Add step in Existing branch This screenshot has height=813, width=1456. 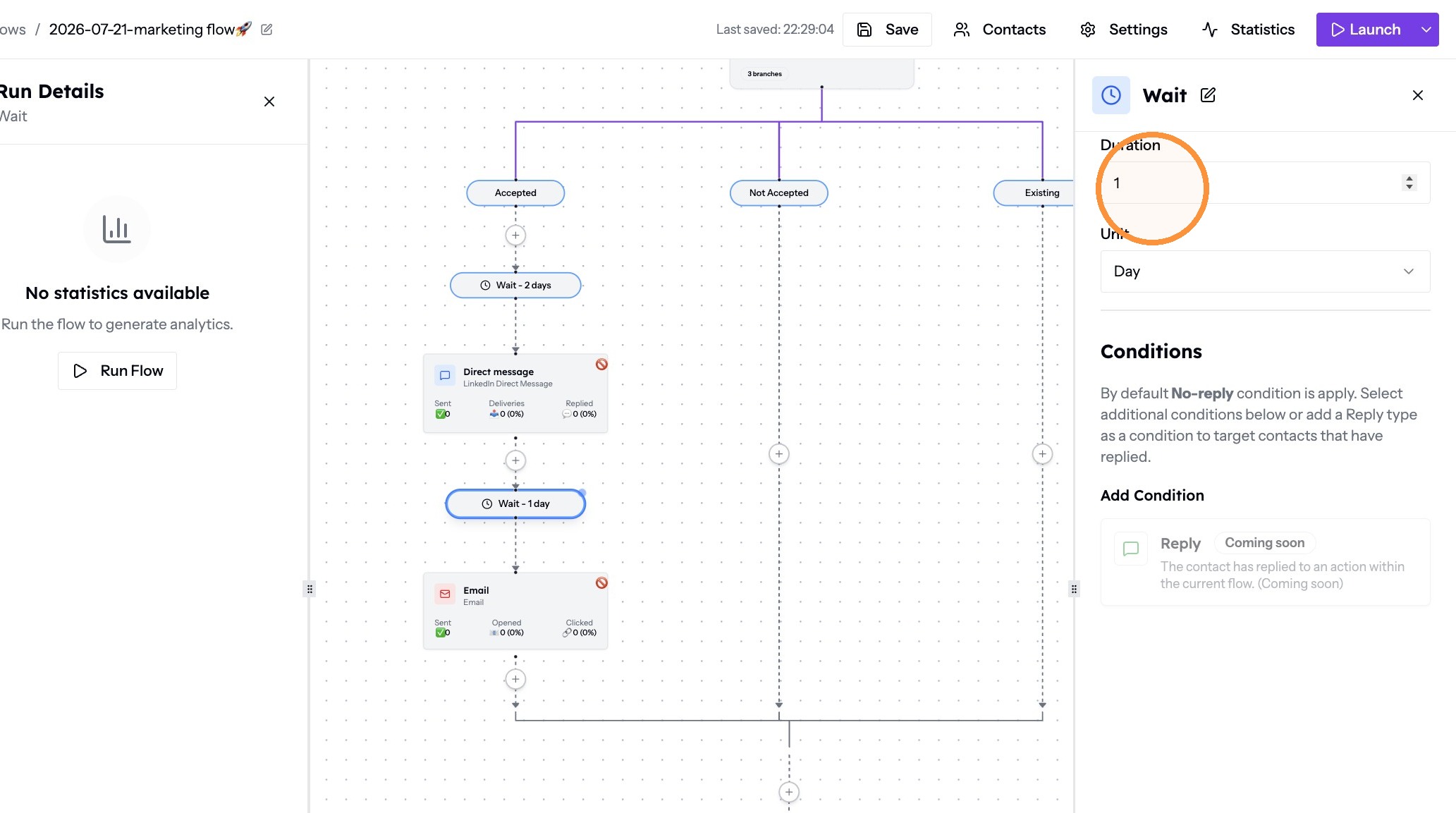(1042, 454)
